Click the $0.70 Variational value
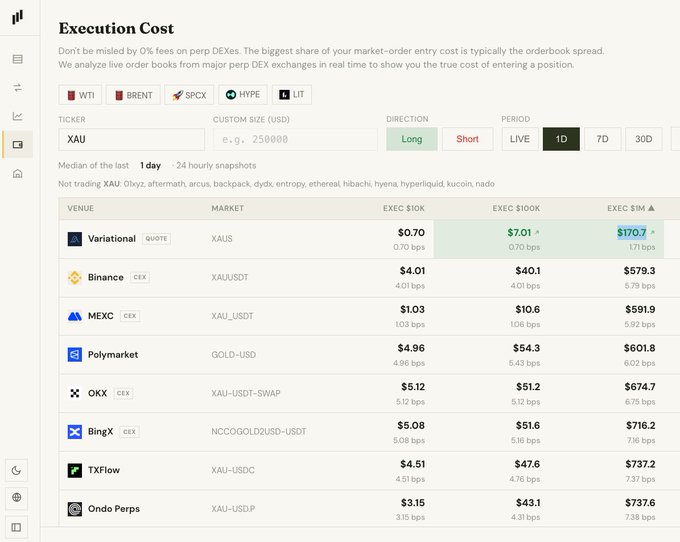The height and width of the screenshot is (542, 680). pyautogui.click(x=411, y=233)
